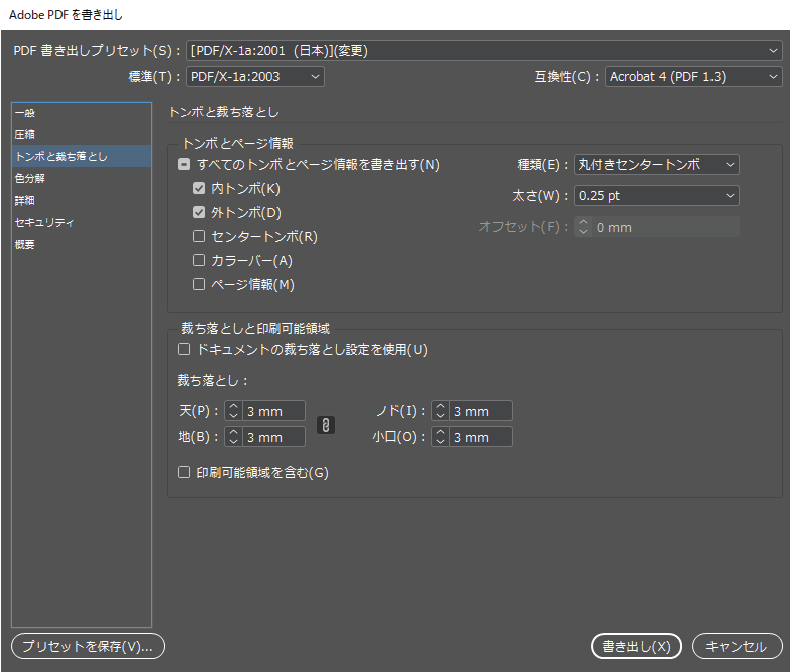The height and width of the screenshot is (672, 790).
Task: Open the 種類(E) 丸付きセンタートンボ dropdown
Action: [657, 165]
